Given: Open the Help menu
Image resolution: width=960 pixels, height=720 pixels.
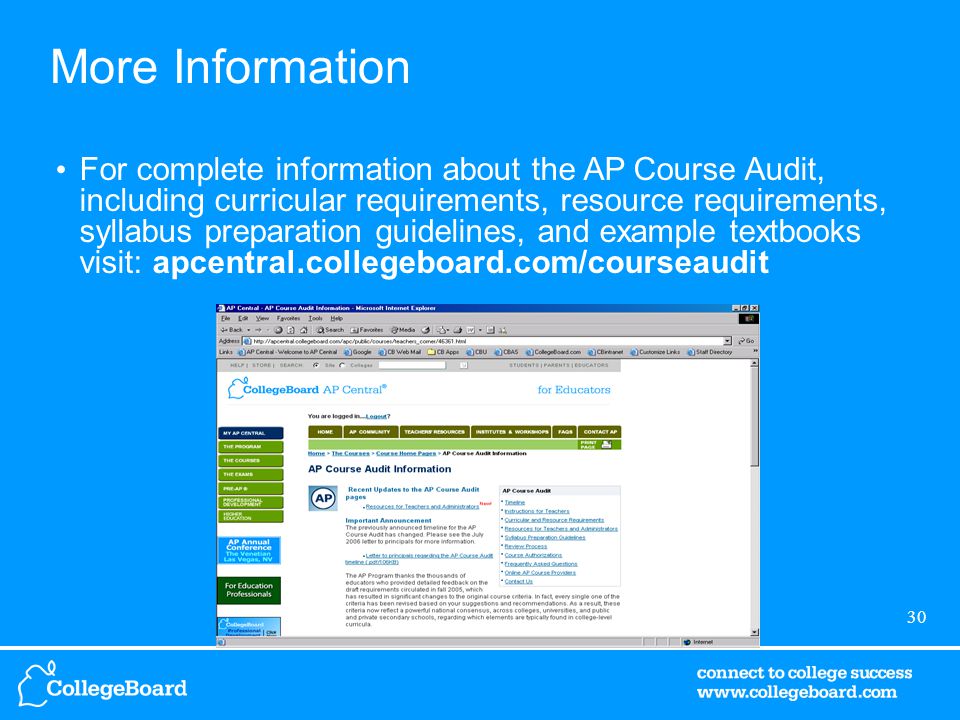Looking at the screenshot, I should click(337, 318).
